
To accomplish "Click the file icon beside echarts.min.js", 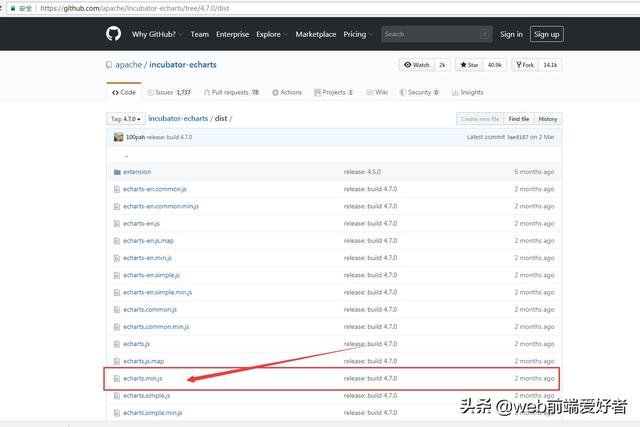I will tap(117, 378).
